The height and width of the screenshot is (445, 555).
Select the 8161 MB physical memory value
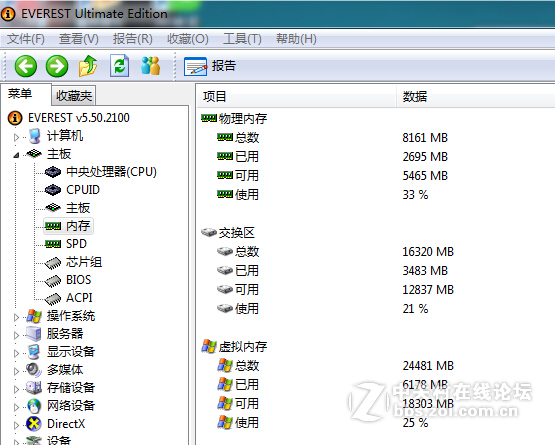tap(425, 138)
